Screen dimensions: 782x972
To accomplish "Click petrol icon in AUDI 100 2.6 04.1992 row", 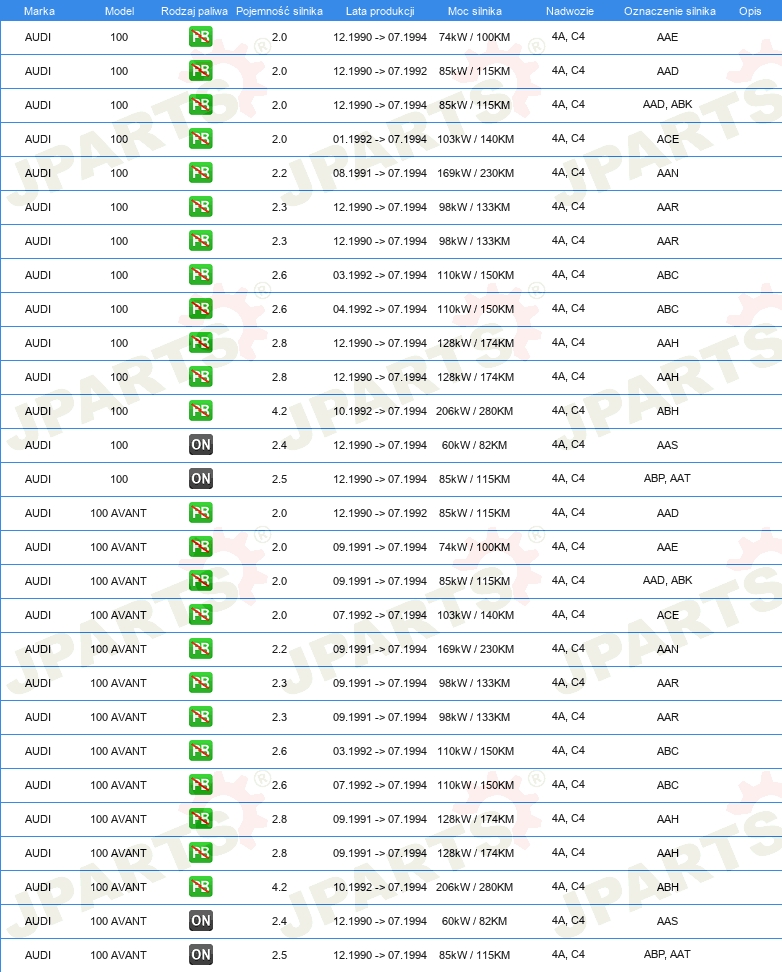I will 200,309.
